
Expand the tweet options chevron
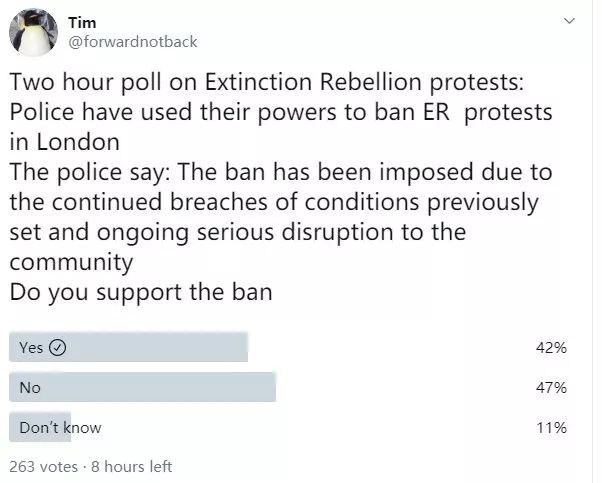(570, 20)
